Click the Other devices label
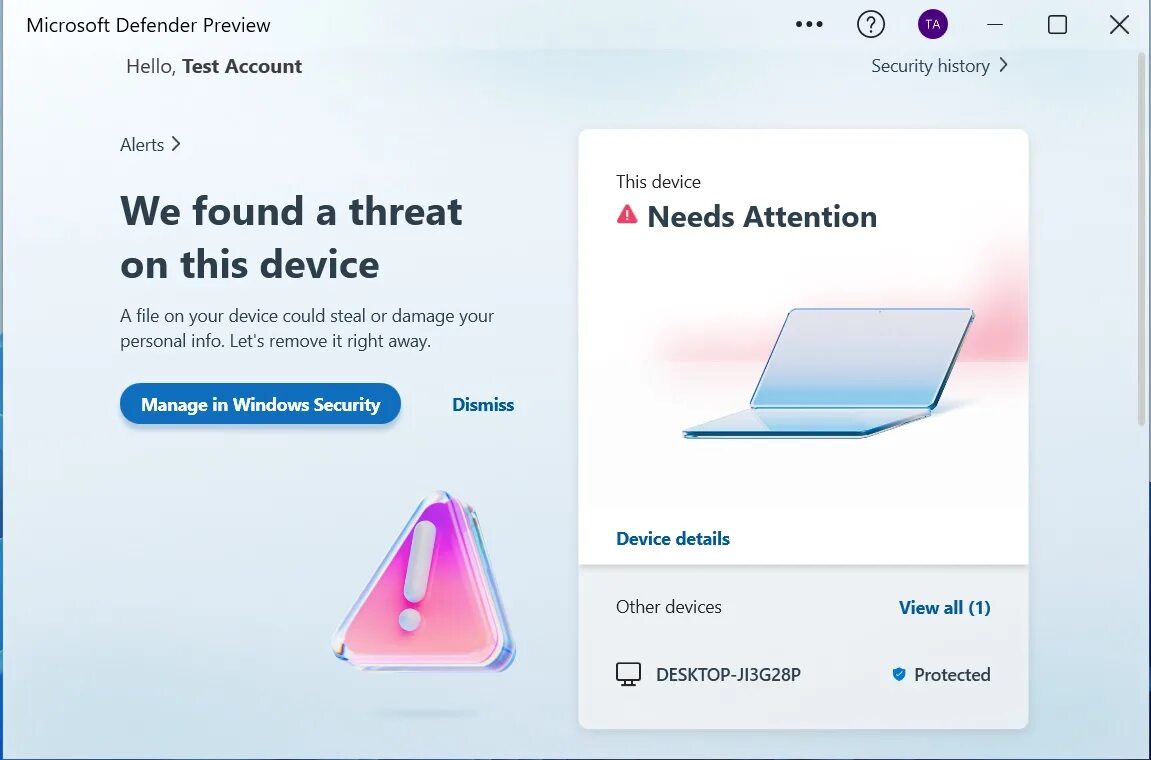The width and height of the screenshot is (1151, 760). point(669,607)
